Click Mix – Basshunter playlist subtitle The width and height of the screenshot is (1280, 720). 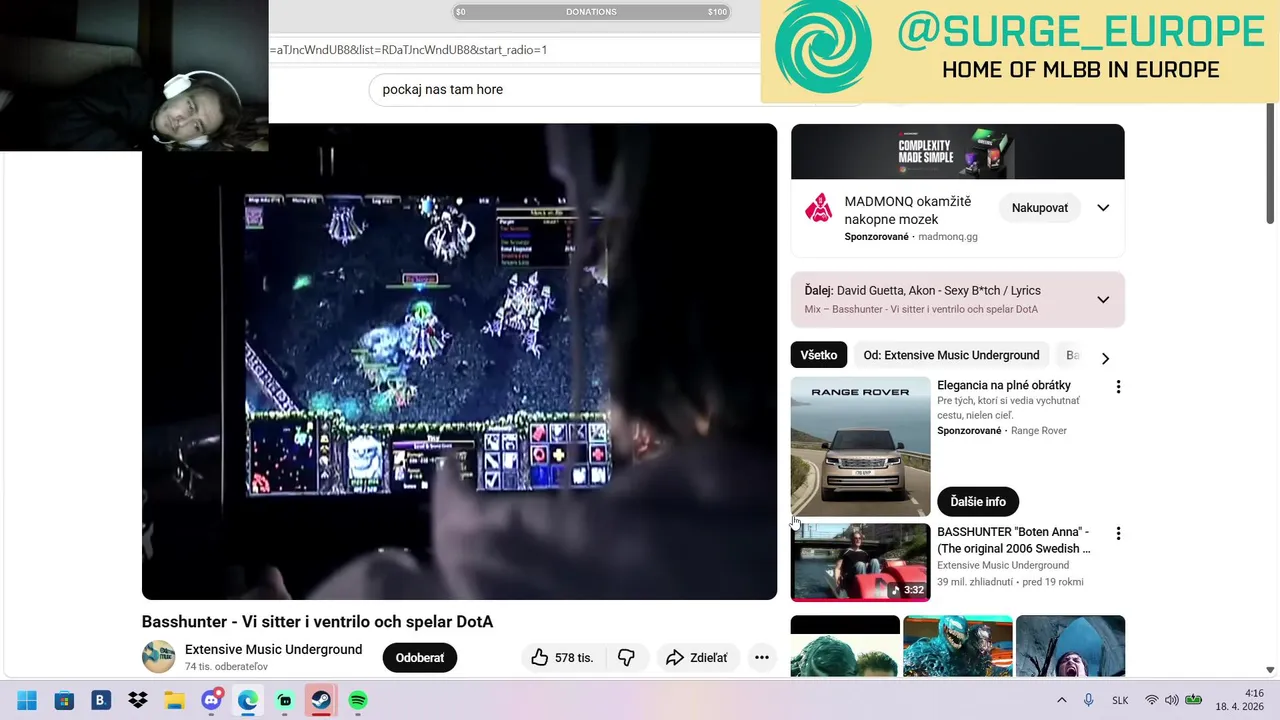pos(921,309)
